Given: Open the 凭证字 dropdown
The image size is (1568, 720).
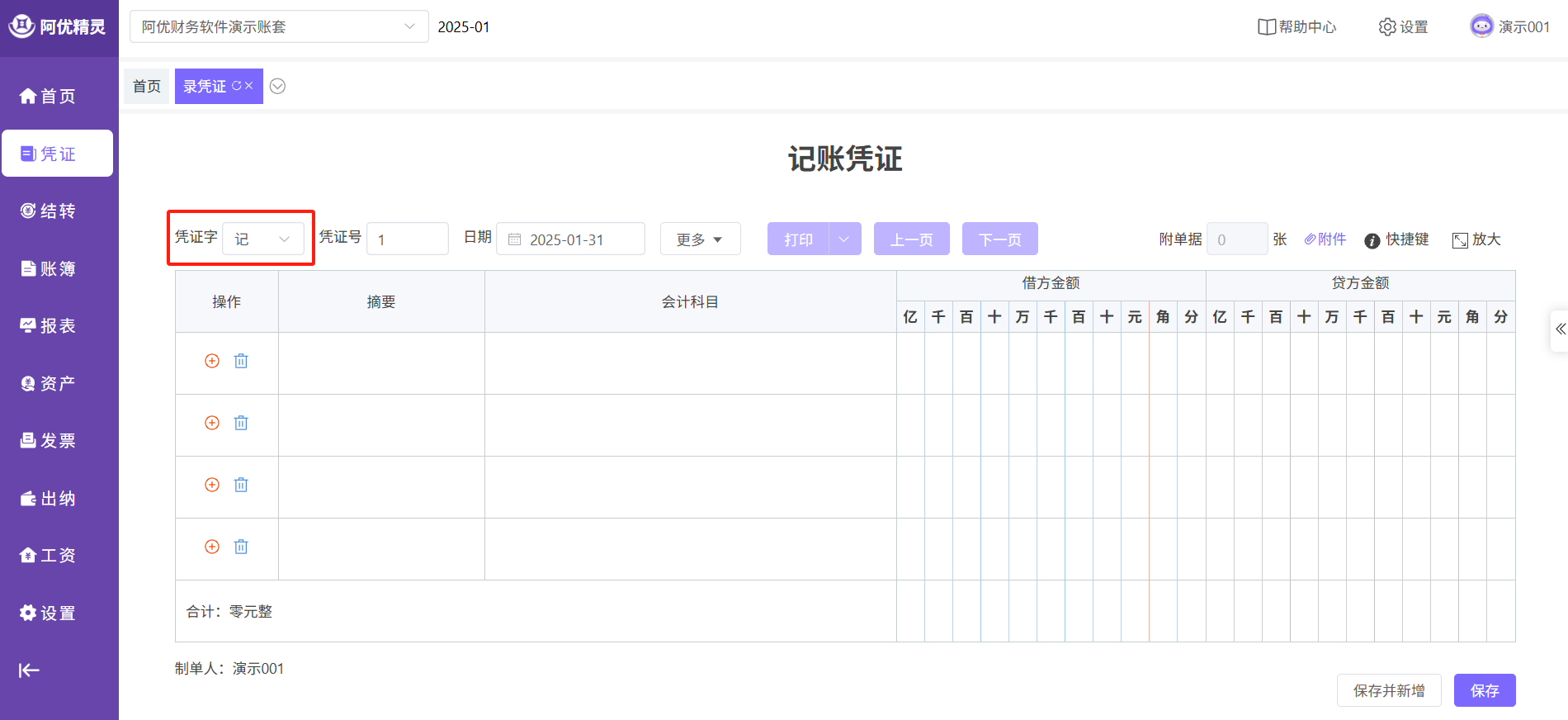Looking at the screenshot, I should click(x=263, y=239).
